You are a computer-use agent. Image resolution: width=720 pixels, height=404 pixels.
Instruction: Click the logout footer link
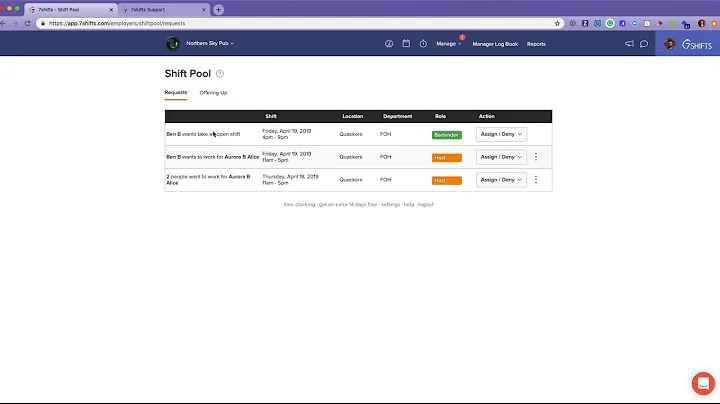(426, 204)
